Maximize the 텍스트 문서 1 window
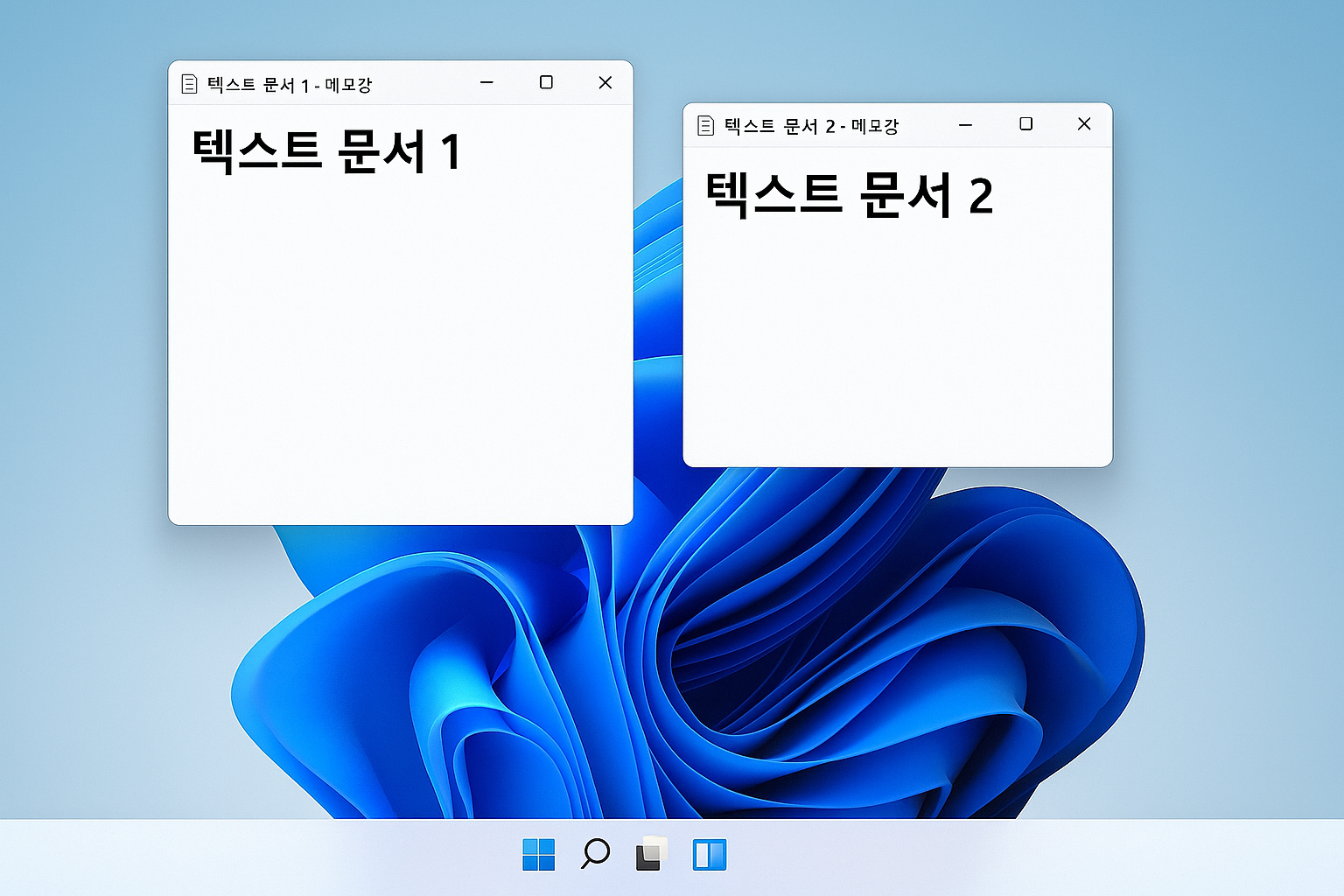 [546, 82]
